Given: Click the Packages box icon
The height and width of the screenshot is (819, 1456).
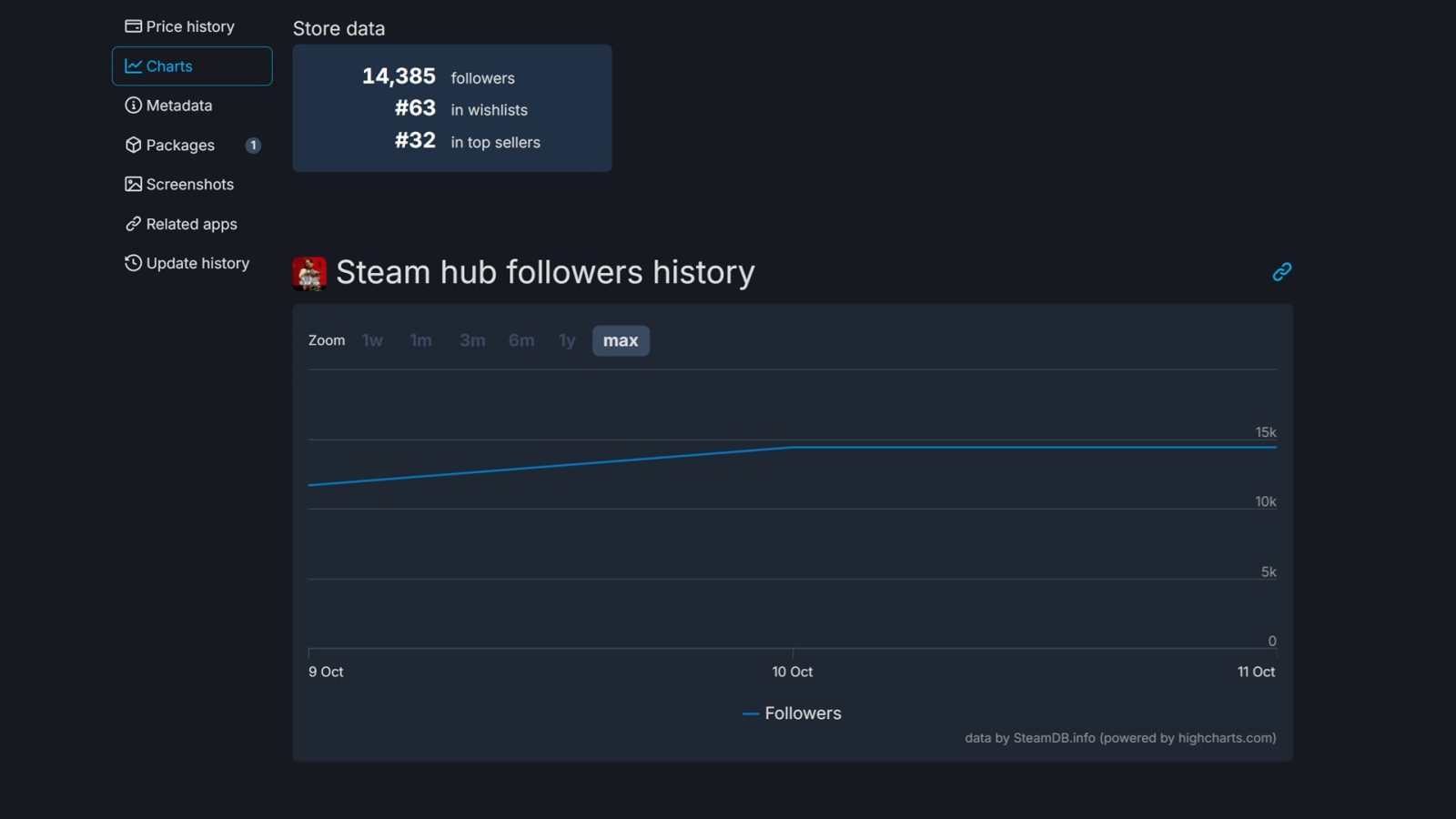Looking at the screenshot, I should click(x=133, y=145).
